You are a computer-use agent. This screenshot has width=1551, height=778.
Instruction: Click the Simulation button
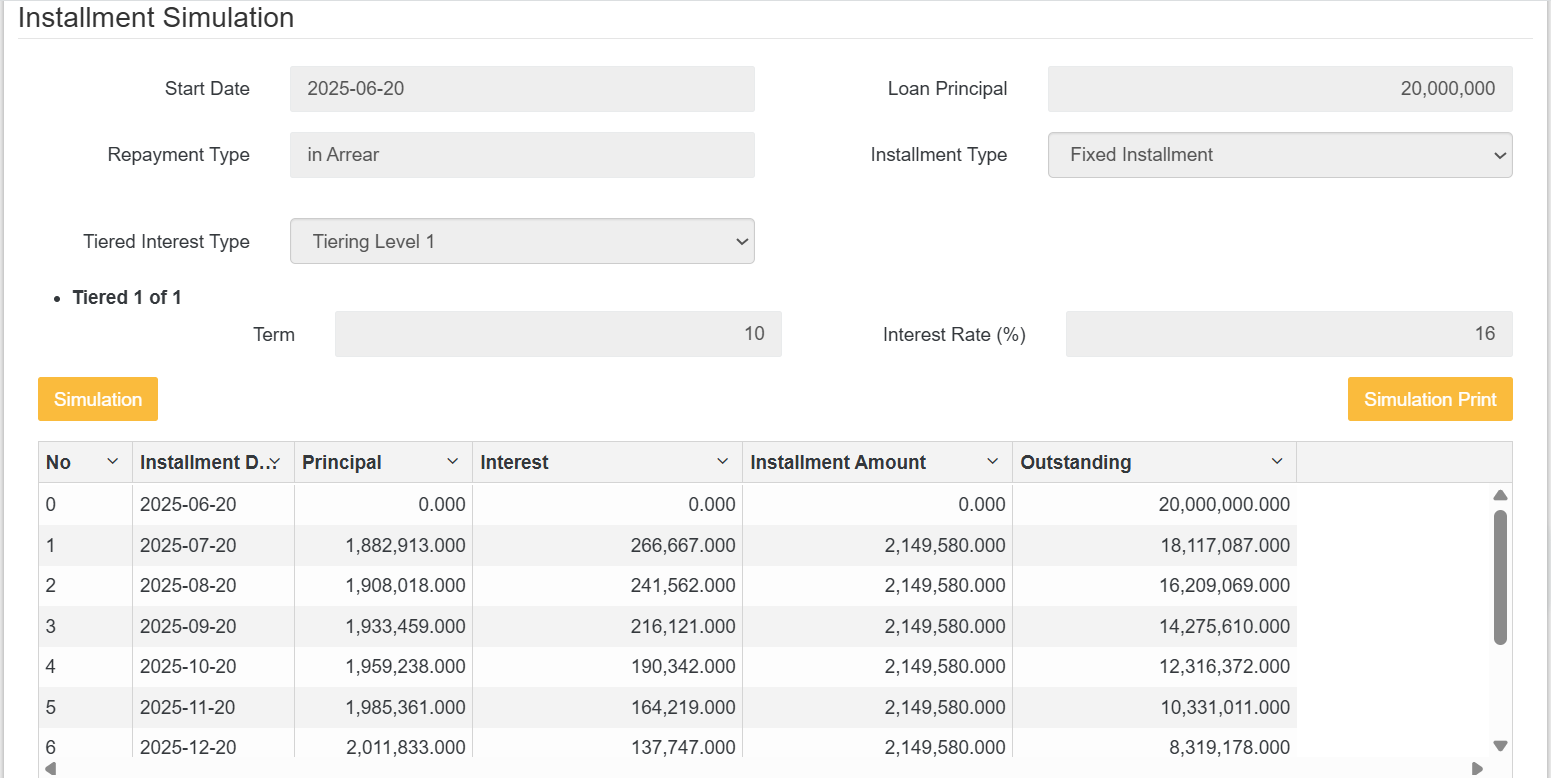[97, 398]
